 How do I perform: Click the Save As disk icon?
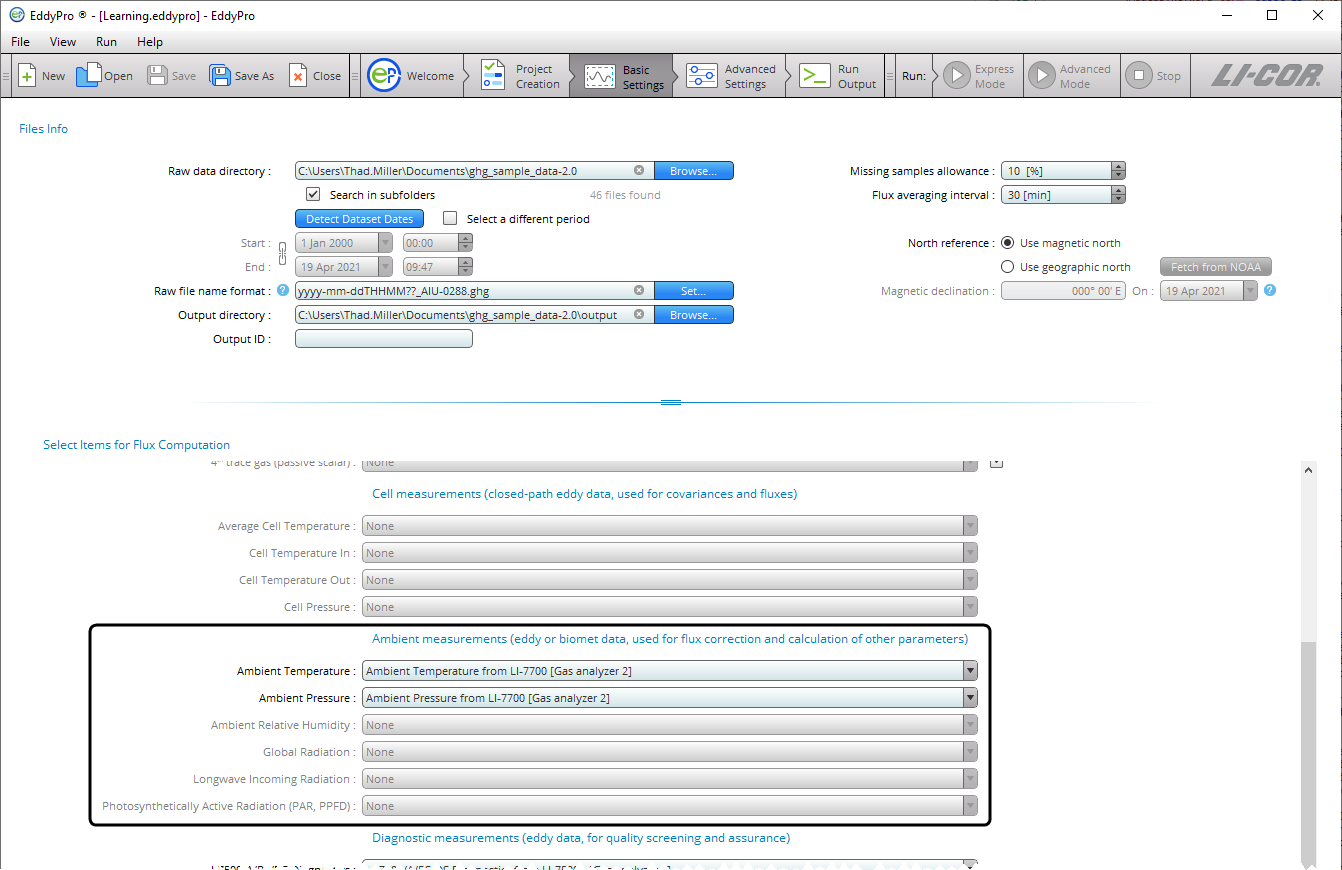pos(219,76)
